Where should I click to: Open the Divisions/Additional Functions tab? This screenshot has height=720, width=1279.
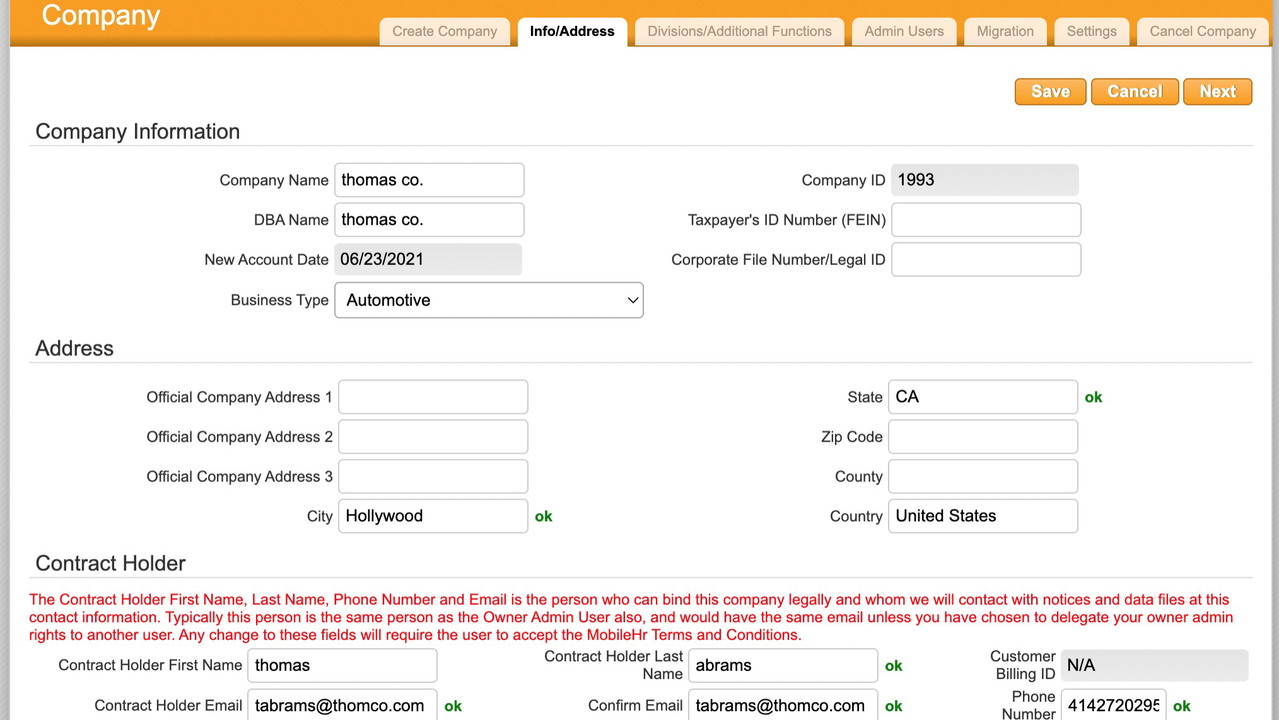739,31
